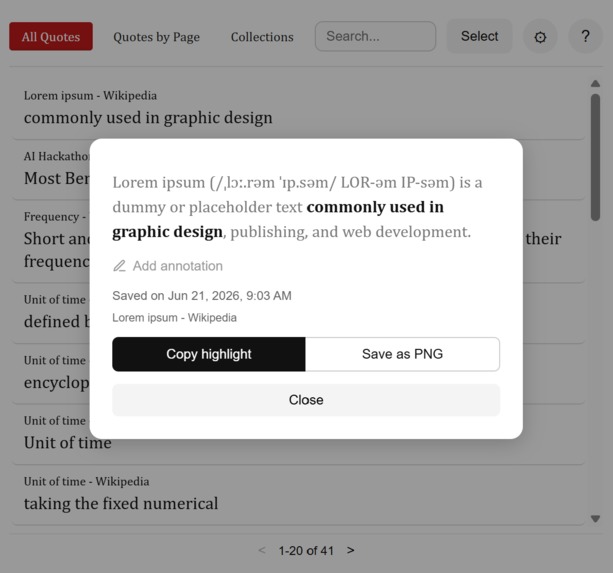This screenshot has width=613, height=573.
Task: Click the vertical scrollbar thumb
Action: (595, 158)
